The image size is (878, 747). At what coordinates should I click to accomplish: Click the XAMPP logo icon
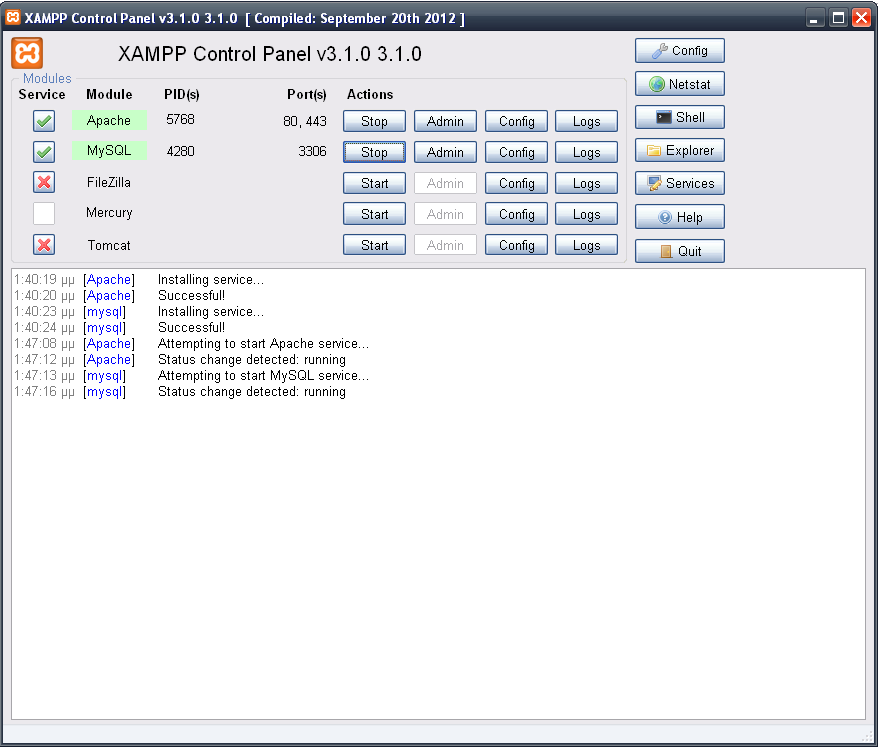coord(27,53)
